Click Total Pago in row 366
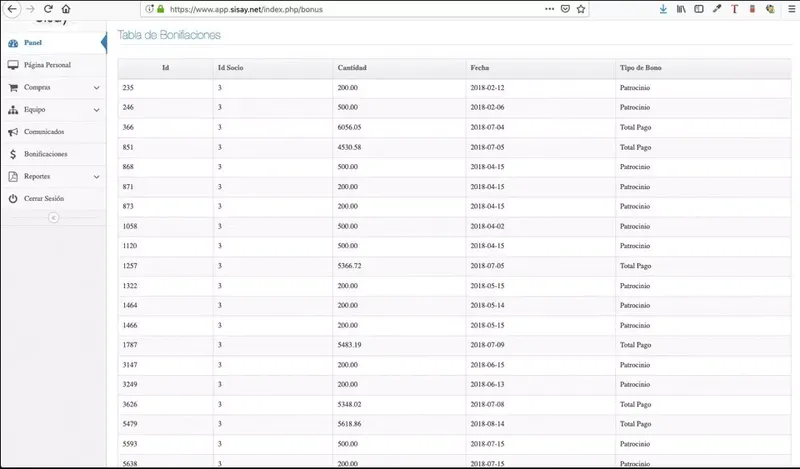800x469 pixels. pos(635,127)
